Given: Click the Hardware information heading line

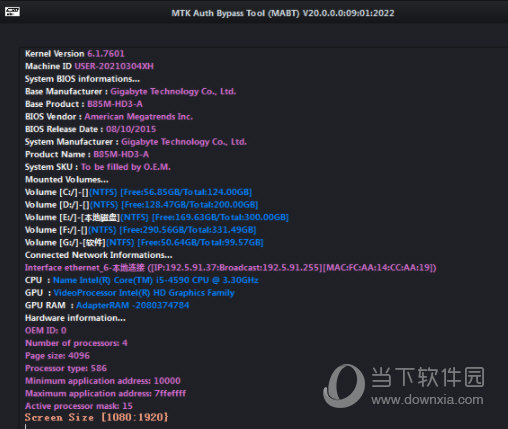Looking at the screenshot, I should point(75,318).
